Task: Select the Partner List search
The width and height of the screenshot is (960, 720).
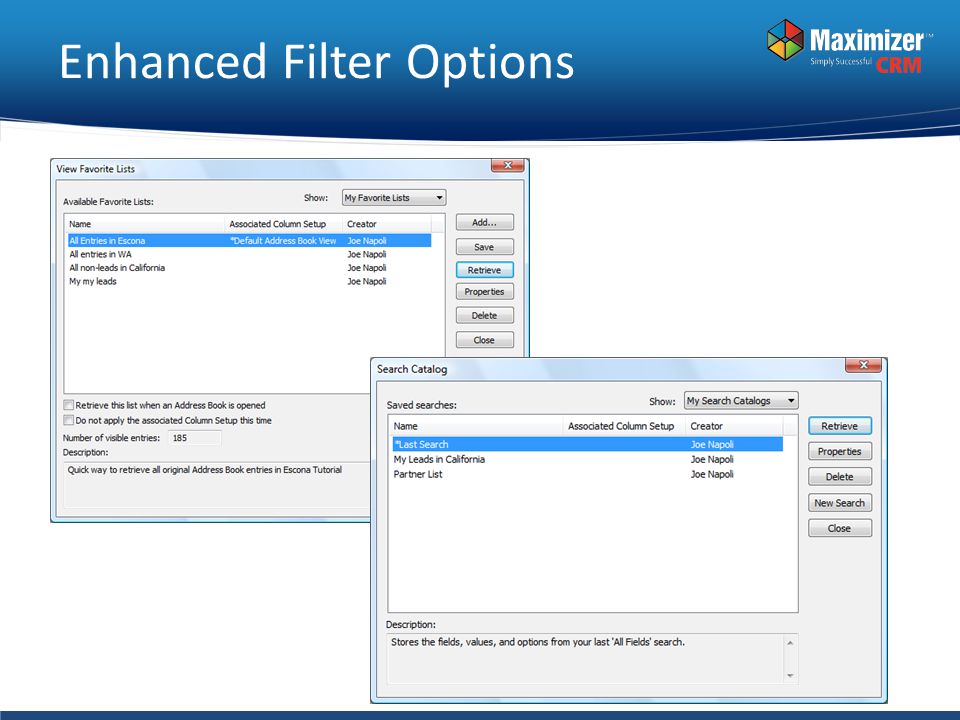Action: pos(588,474)
